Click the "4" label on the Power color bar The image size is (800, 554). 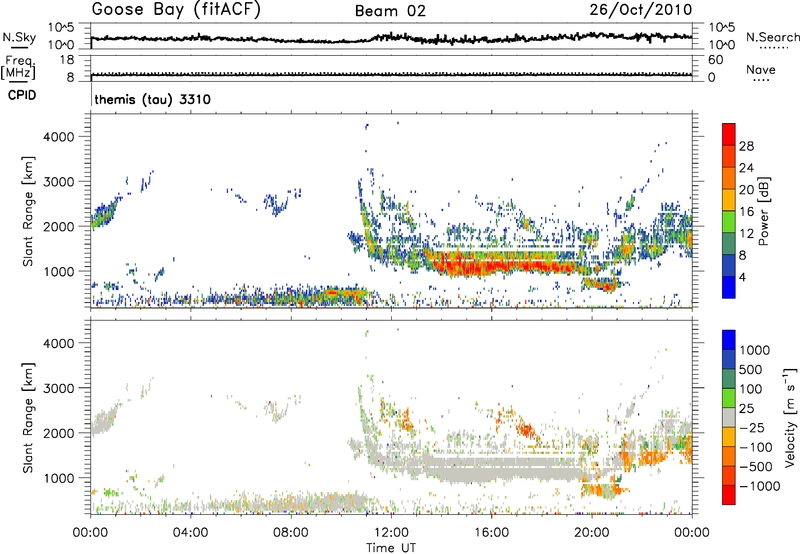pyautogui.click(x=743, y=278)
